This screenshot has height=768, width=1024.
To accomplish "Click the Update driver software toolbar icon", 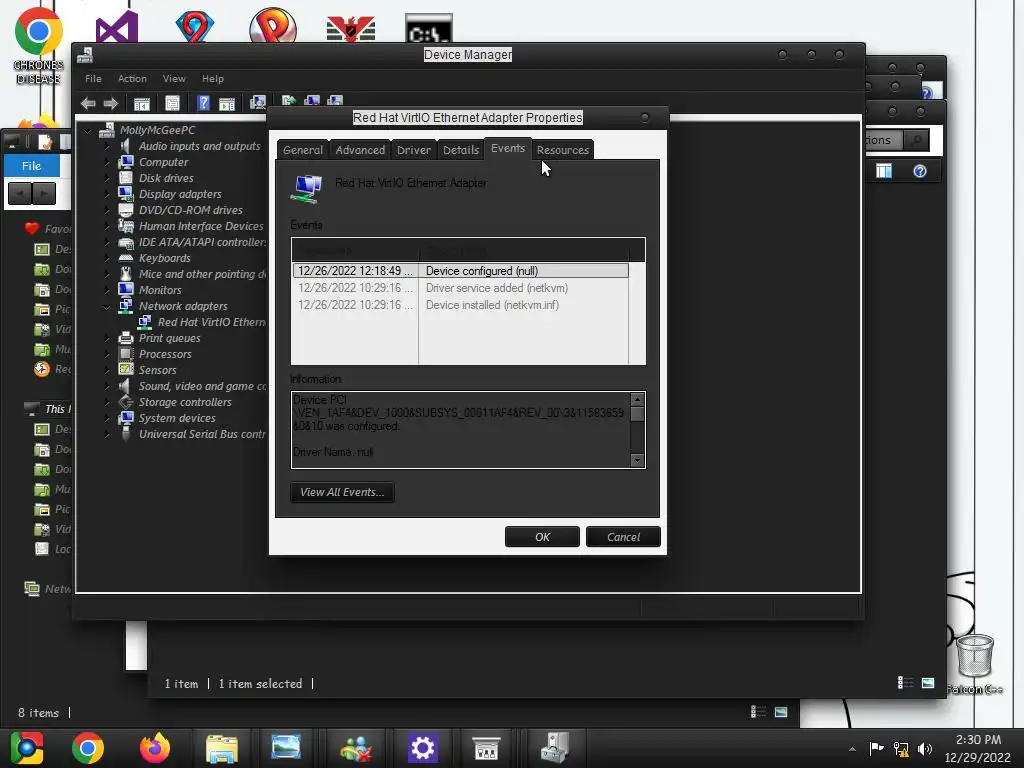I will point(289,101).
